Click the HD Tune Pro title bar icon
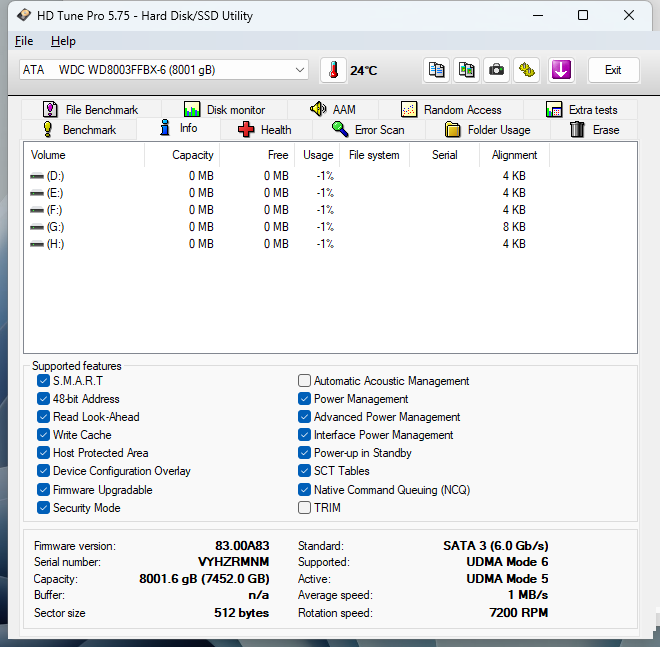The width and height of the screenshot is (660, 647). tap(24, 16)
